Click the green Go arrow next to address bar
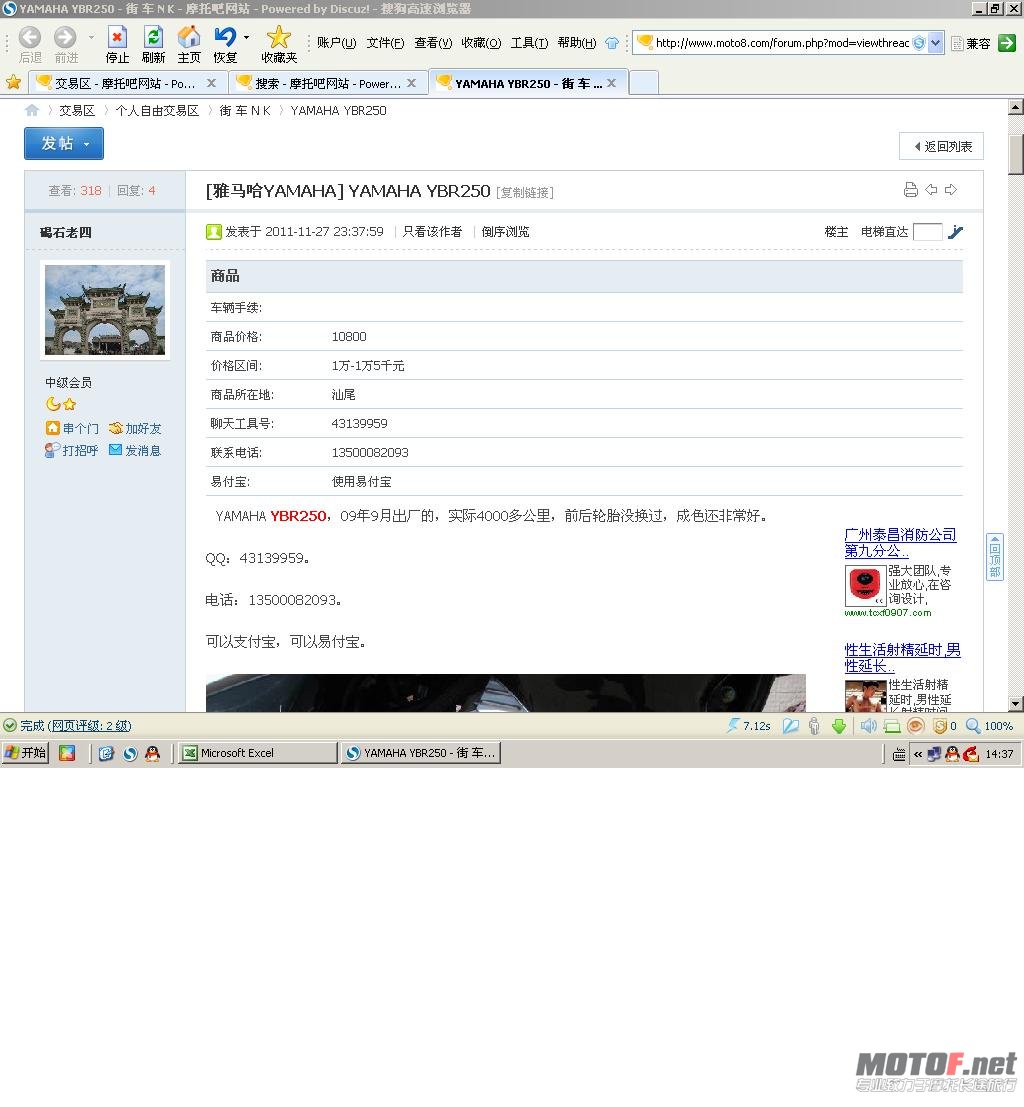Viewport: 1024px width, 1107px height. (1007, 43)
